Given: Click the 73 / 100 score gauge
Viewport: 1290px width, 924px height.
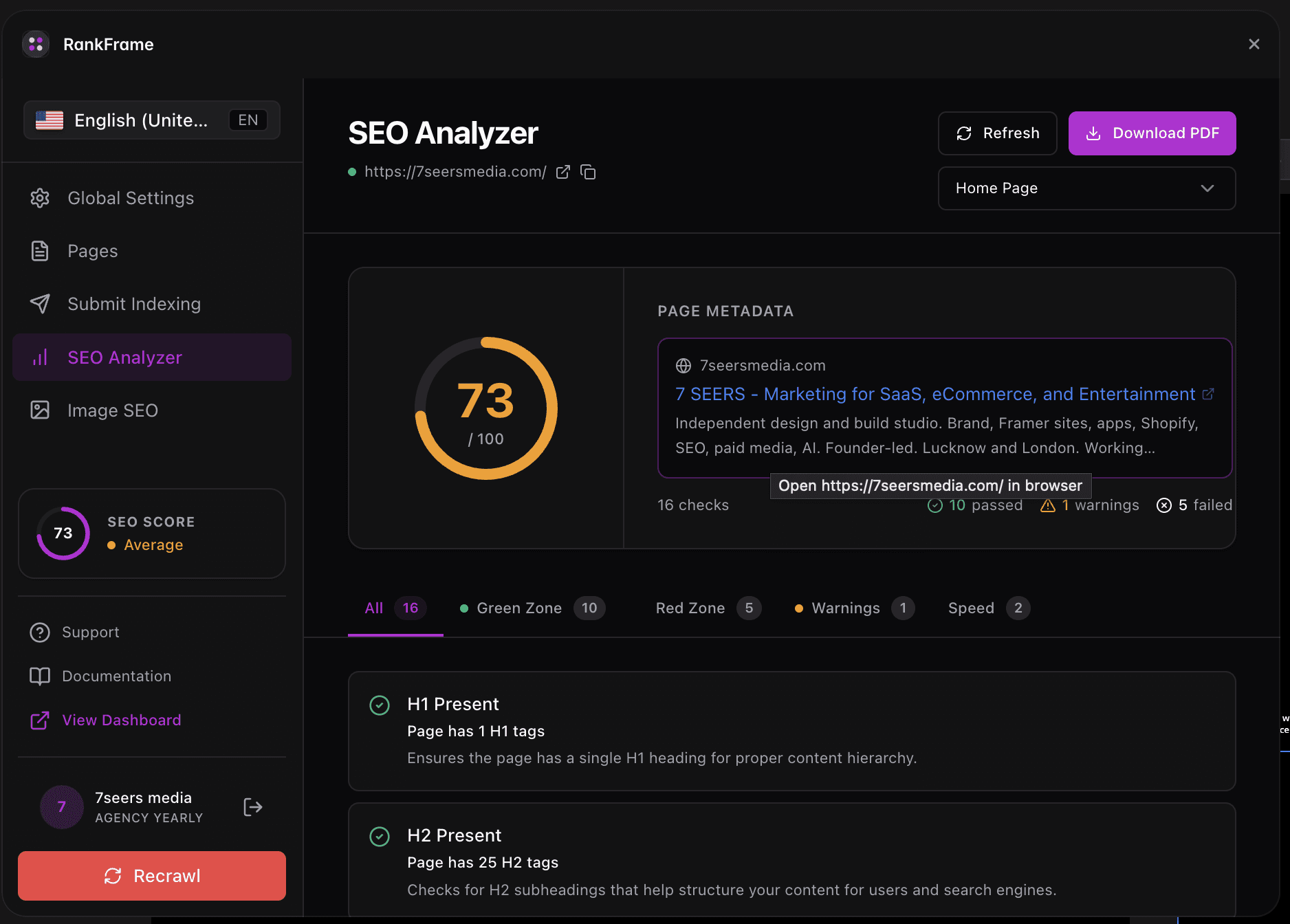Looking at the screenshot, I should coord(486,408).
